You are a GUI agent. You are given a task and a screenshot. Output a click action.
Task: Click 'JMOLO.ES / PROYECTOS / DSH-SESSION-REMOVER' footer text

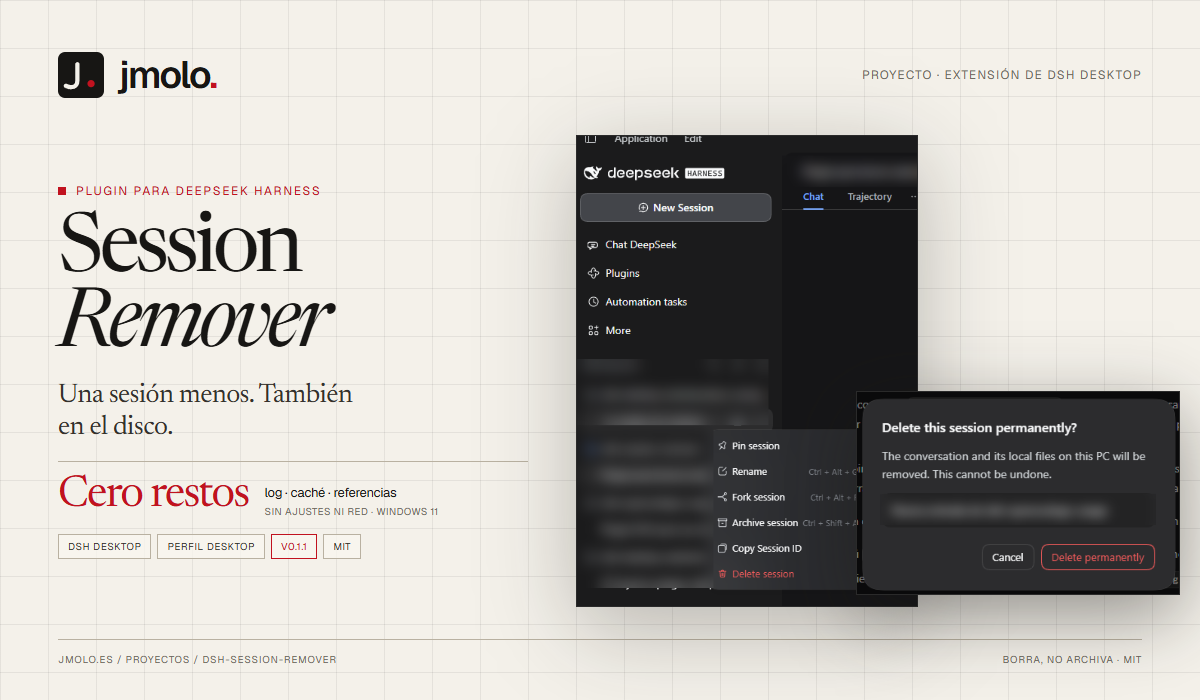198,660
